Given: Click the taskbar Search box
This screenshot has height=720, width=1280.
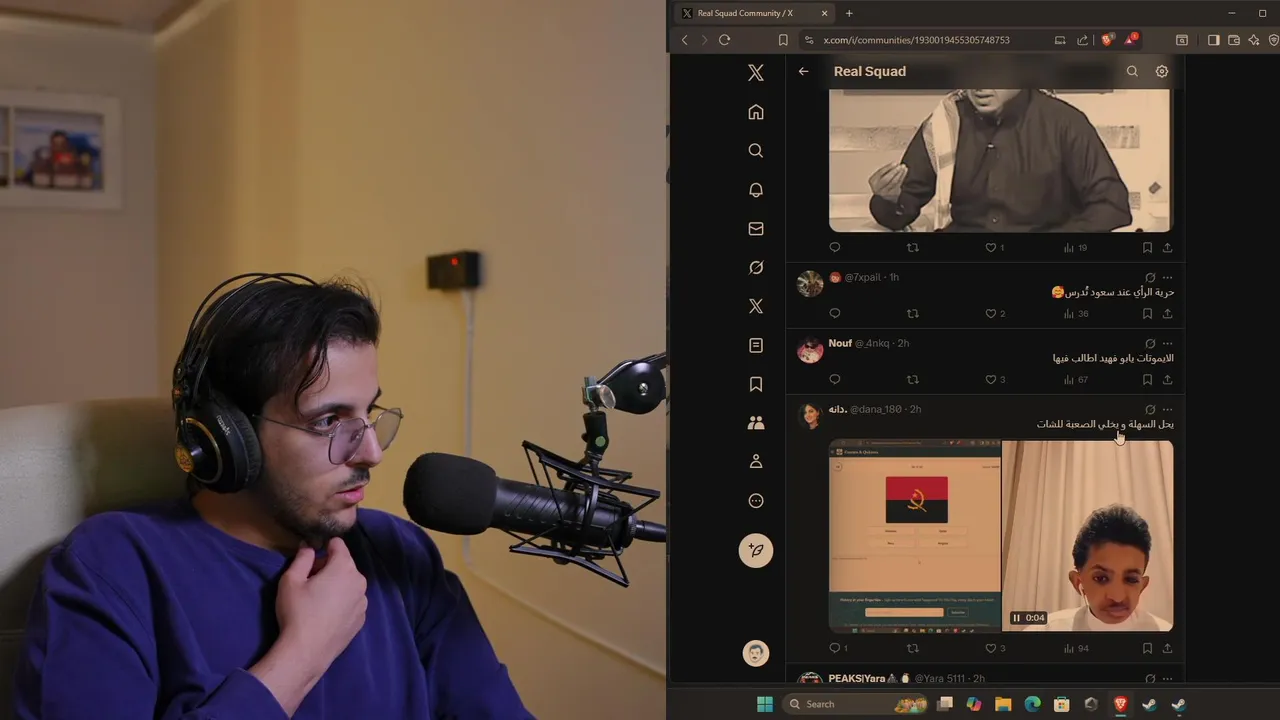Looking at the screenshot, I should (856, 704).
